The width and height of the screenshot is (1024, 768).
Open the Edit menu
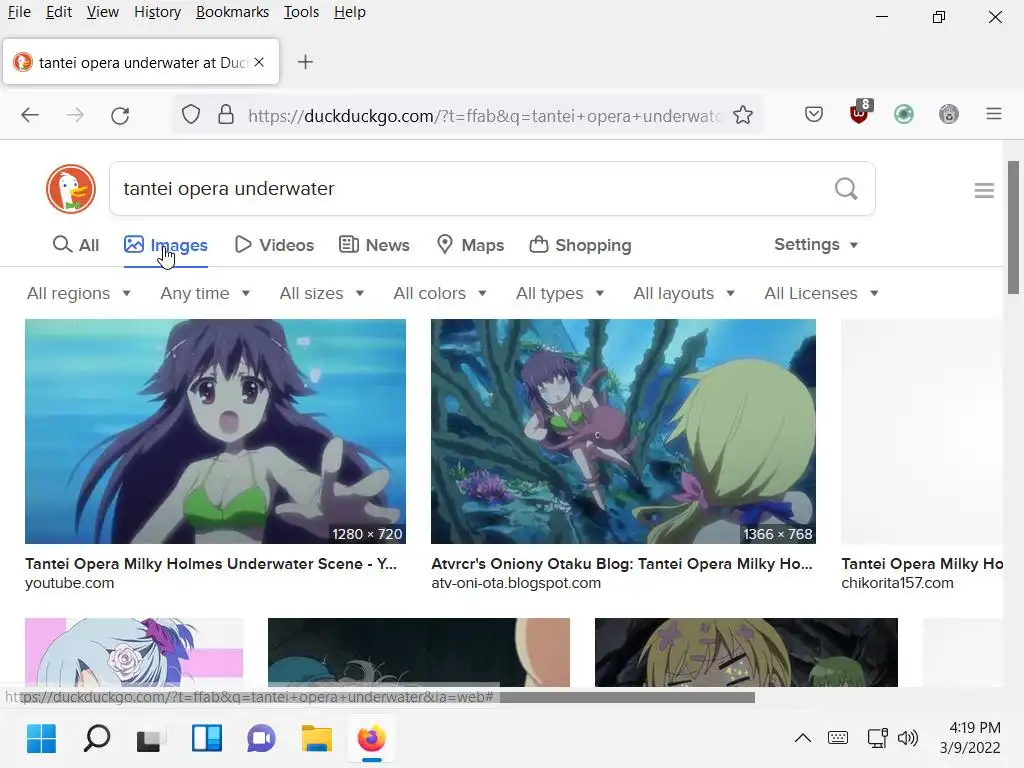59,12
